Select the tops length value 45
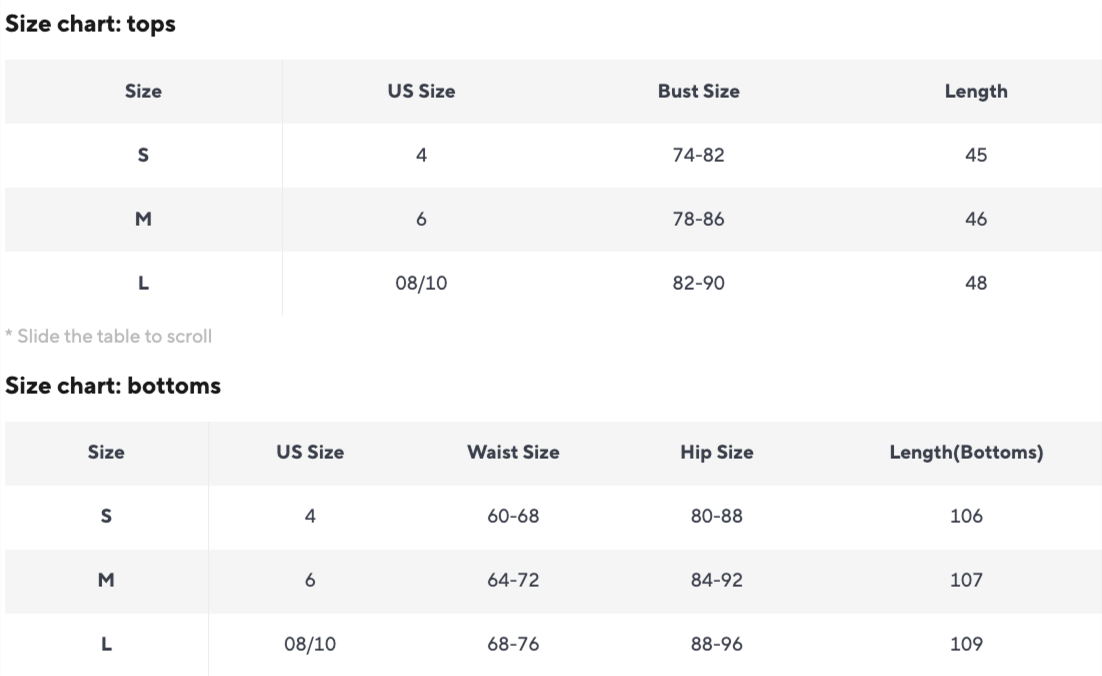Viewport: 1102px width, 676px height. click(975, 155)
